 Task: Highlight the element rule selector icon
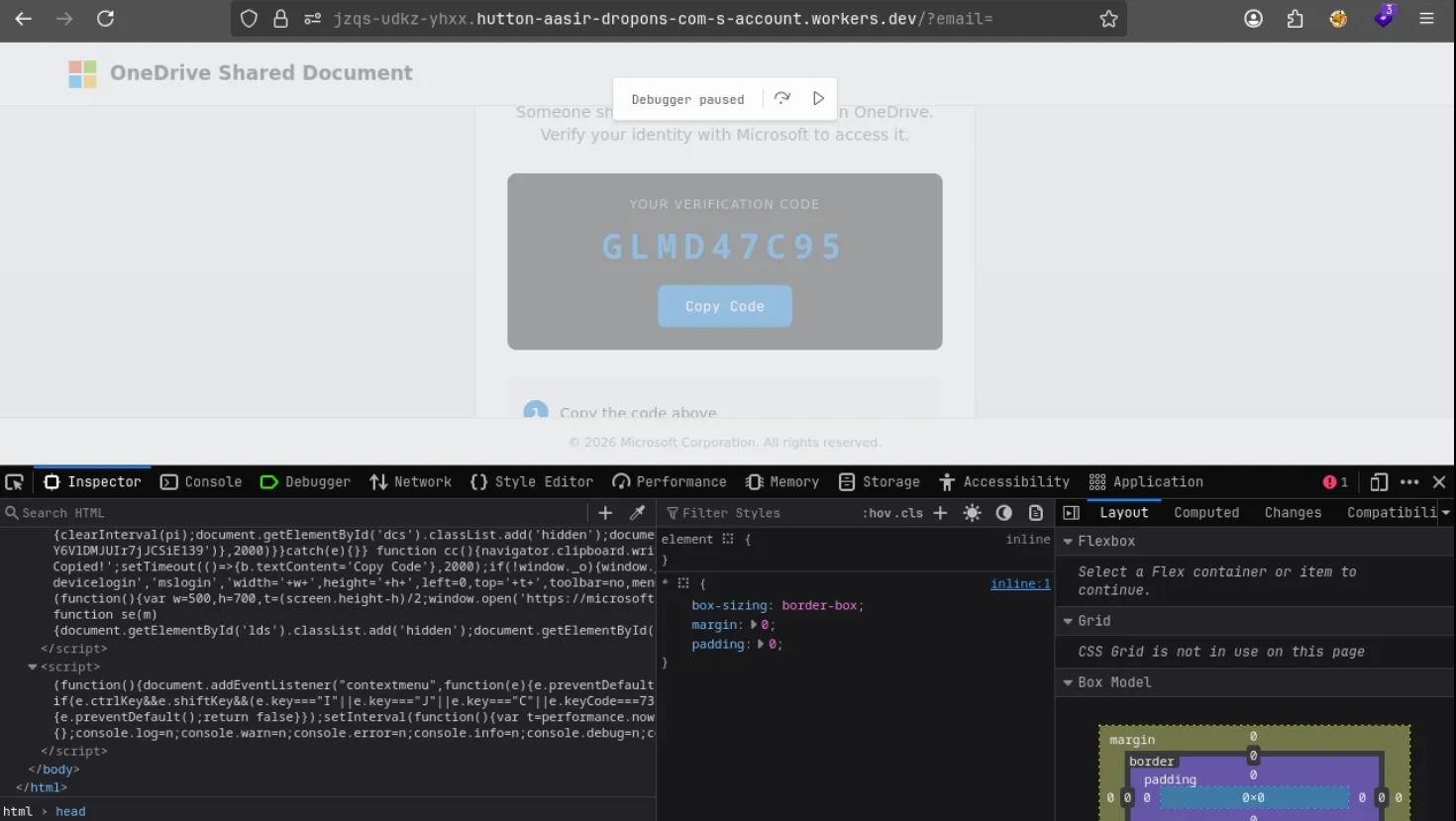click(x=728, y=540)
